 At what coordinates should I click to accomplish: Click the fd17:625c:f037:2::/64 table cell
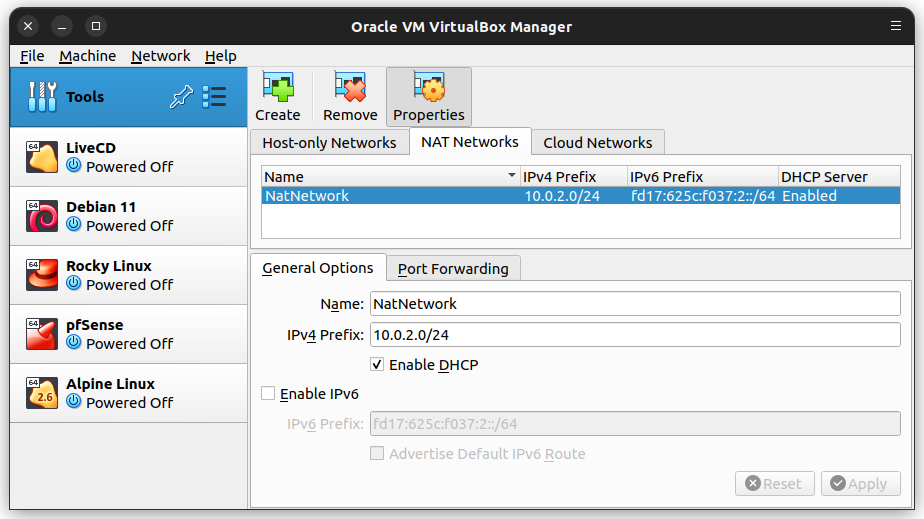click(703, 196)
